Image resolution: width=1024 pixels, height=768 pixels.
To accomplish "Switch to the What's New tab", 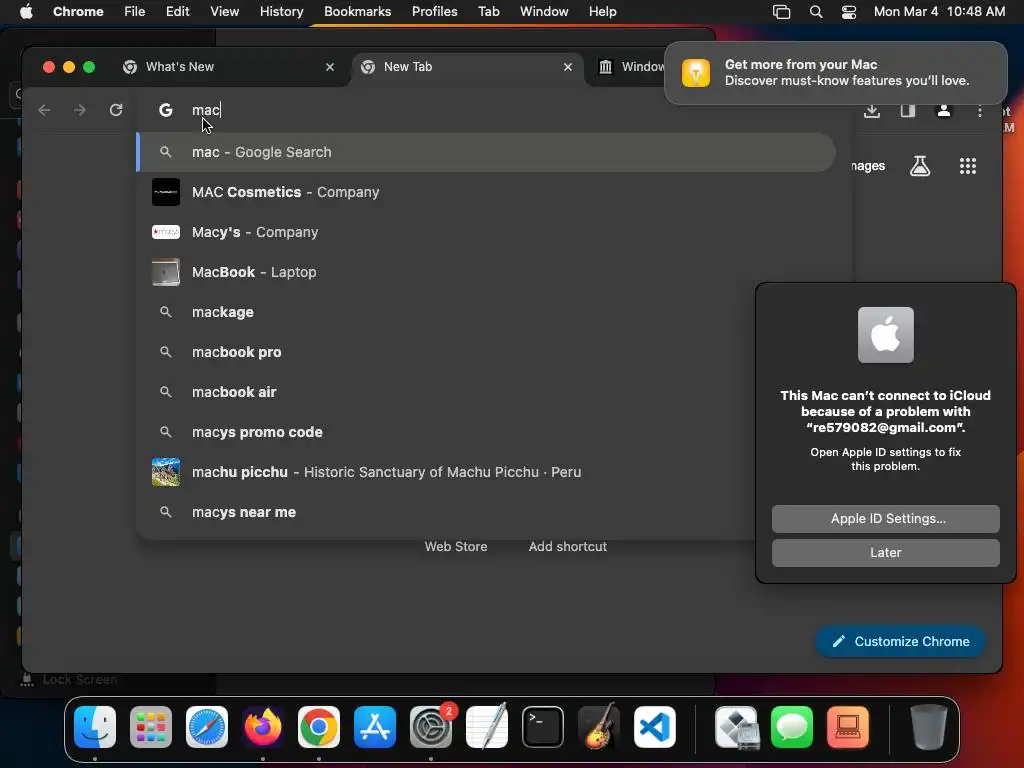I will pyautogui.click(x=229, y=67).
